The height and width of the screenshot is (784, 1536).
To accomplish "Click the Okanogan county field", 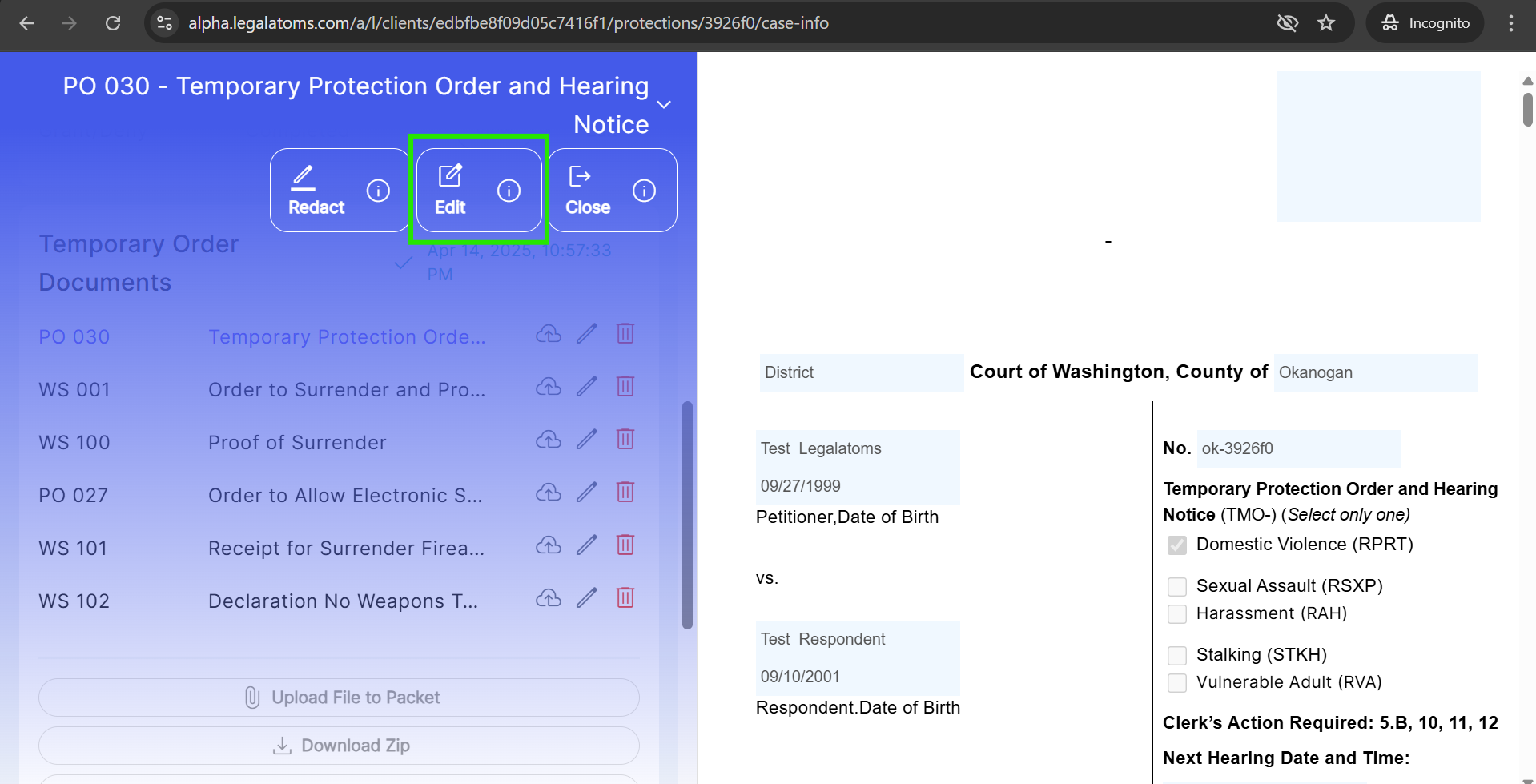I will point(1376,372).
